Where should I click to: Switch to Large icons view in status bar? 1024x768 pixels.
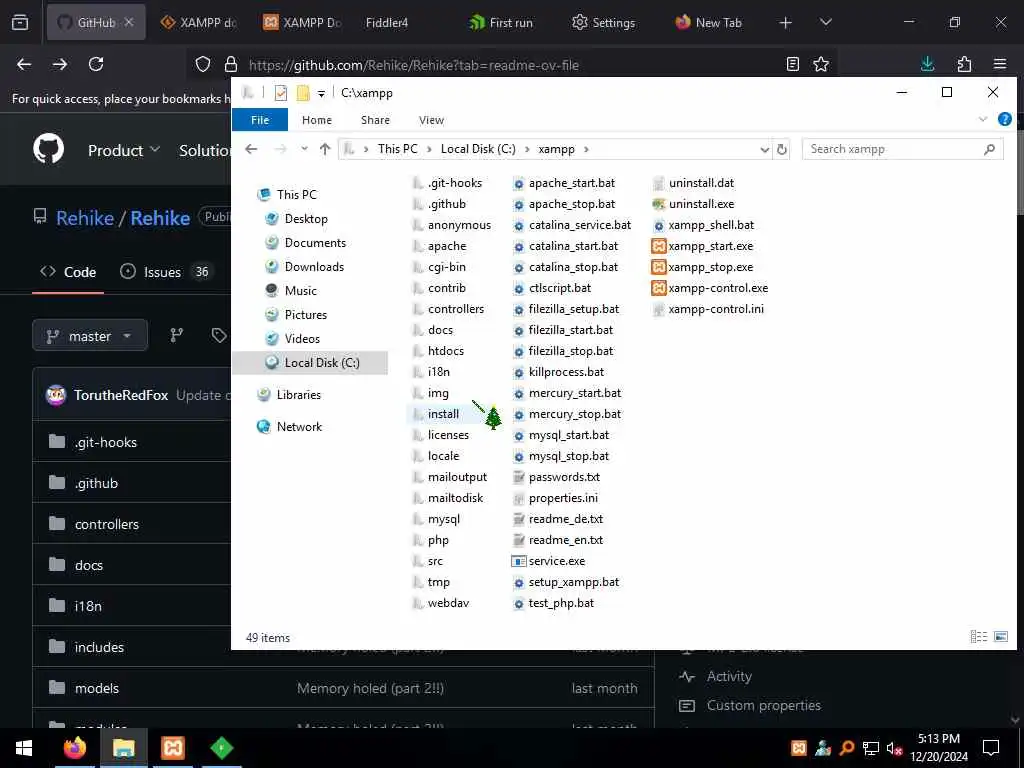pyautogui.click(x=1000, y=636)
